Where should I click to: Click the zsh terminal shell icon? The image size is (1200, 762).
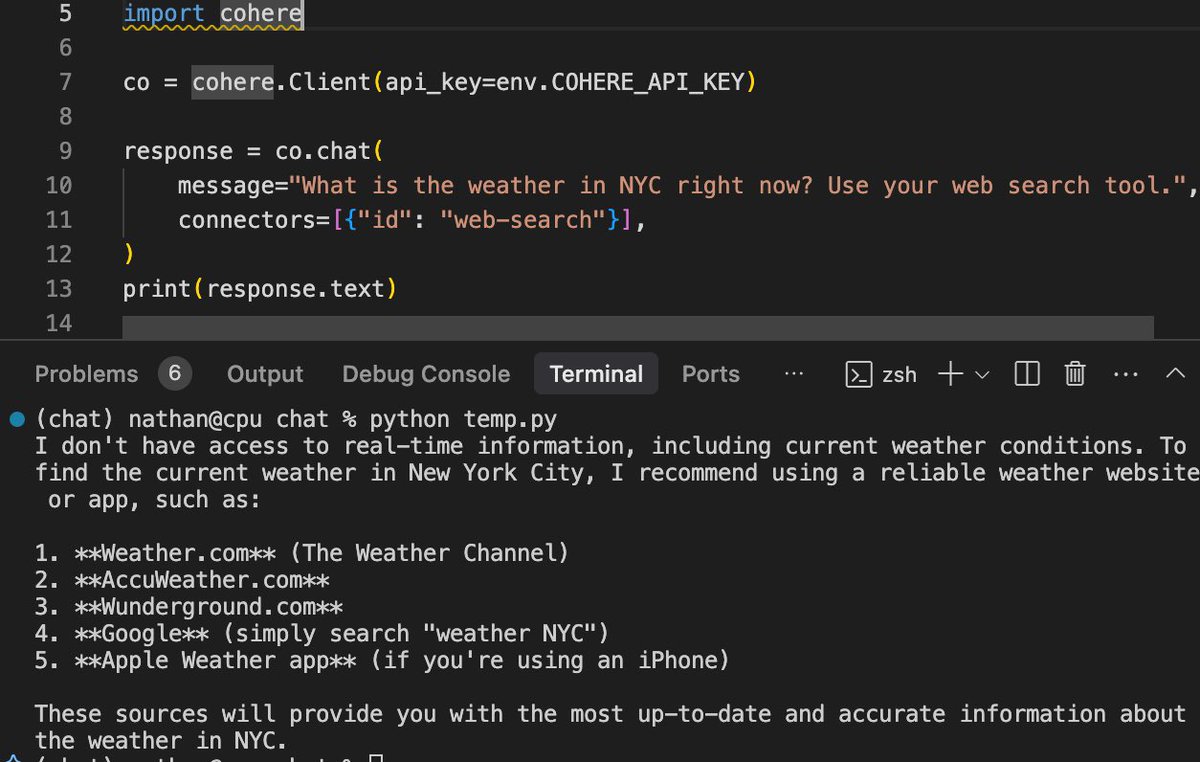click(858, 374)
